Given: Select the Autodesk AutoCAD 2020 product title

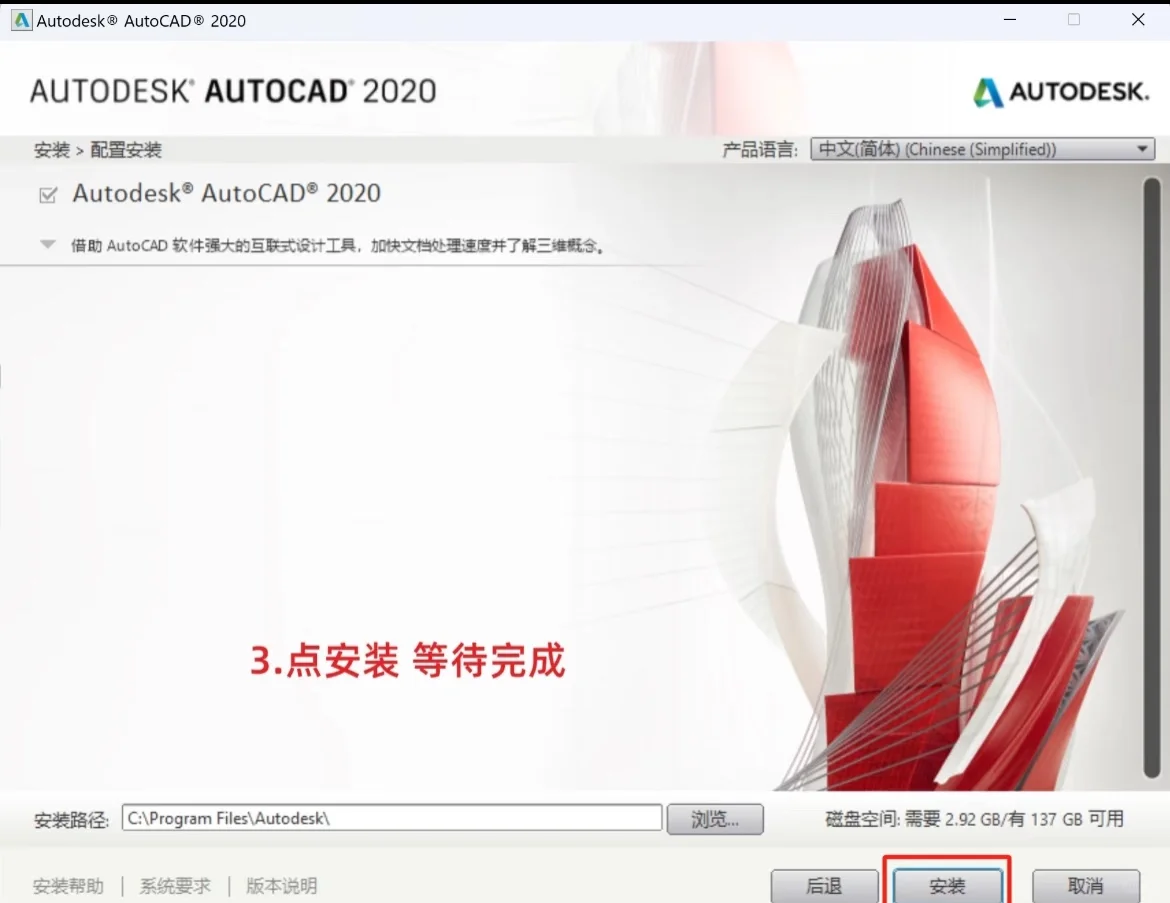Looking at the screenshot, I should tap(224, 193).
